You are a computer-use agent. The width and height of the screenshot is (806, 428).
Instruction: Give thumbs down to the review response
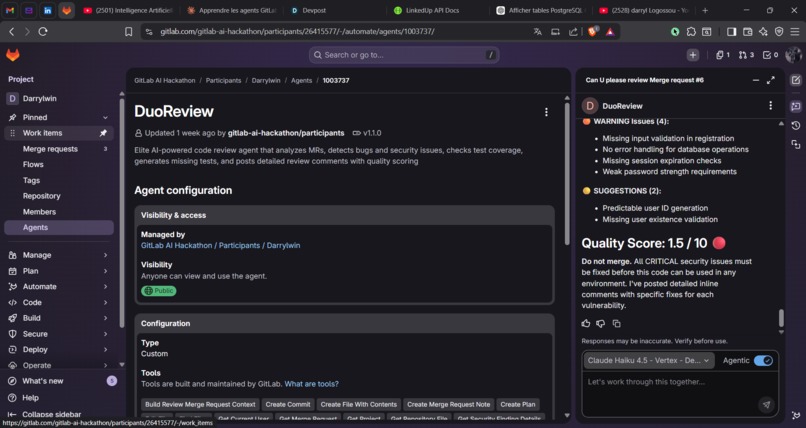coord(600,323)
